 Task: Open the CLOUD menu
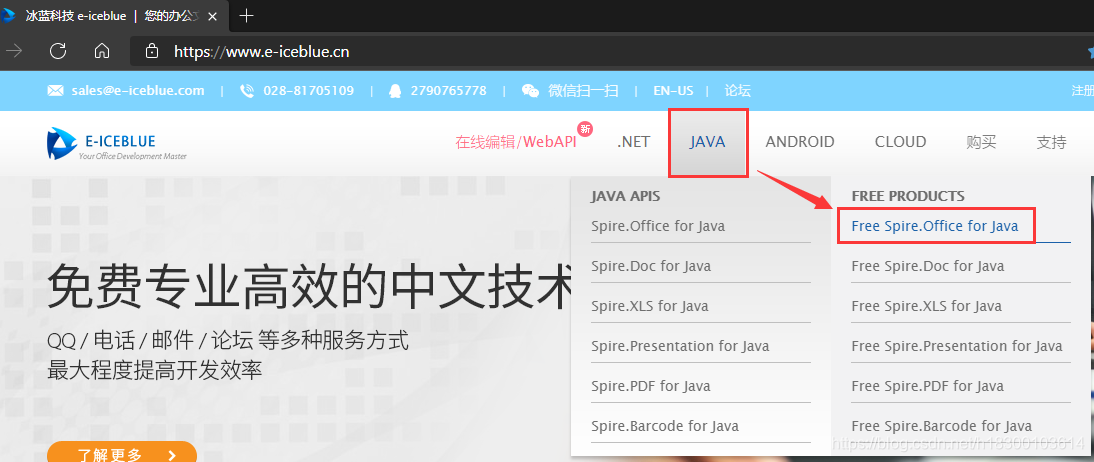[900, 142]
